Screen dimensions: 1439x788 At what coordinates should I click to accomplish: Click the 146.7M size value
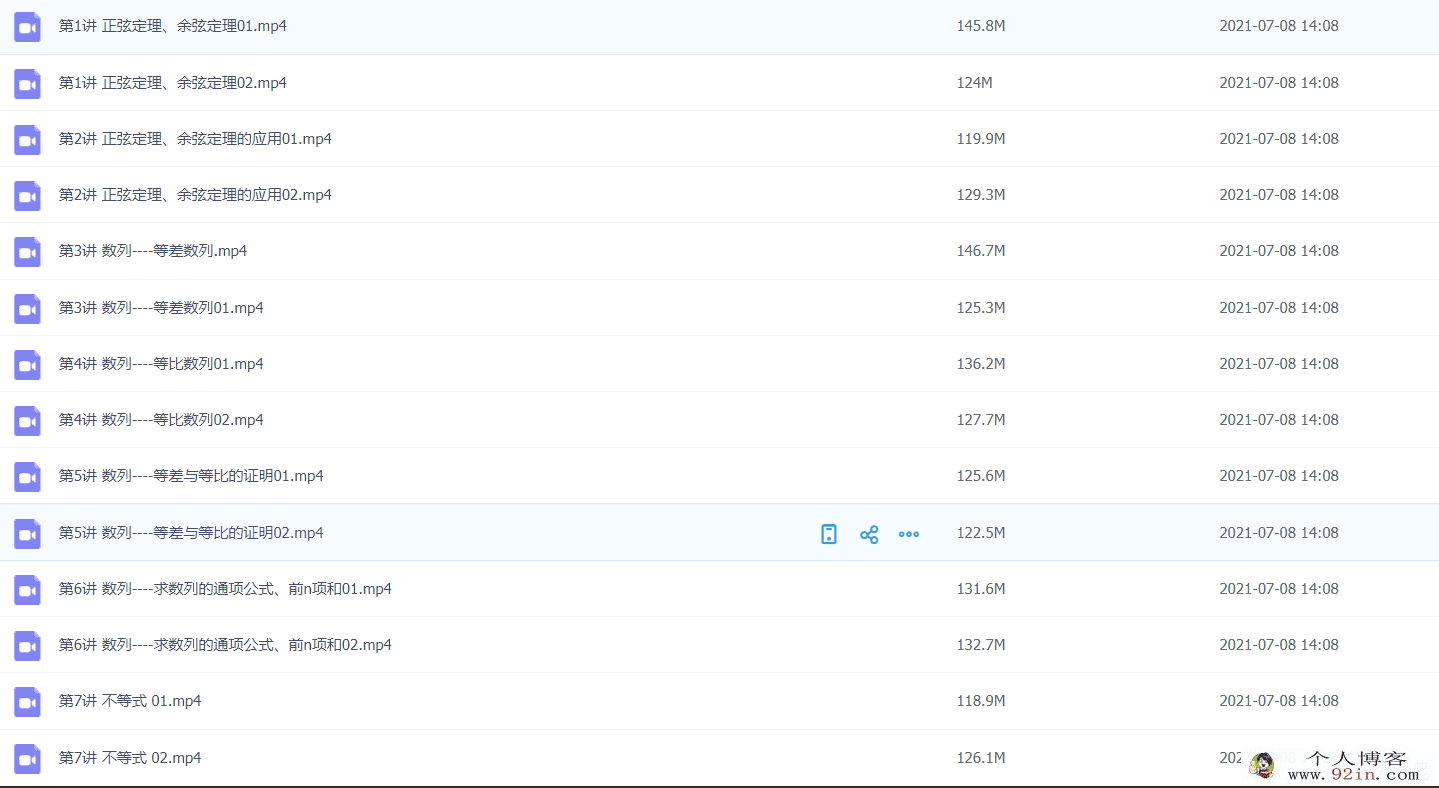point(981,250)
